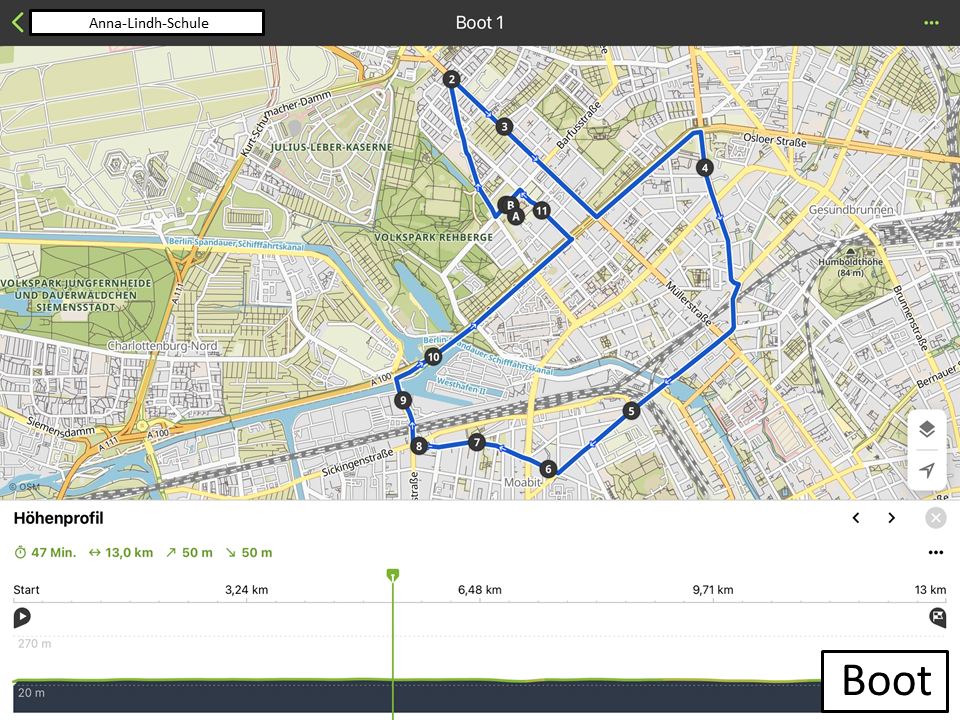
Task: Center map on current location arrow
Action: point(927,470)
